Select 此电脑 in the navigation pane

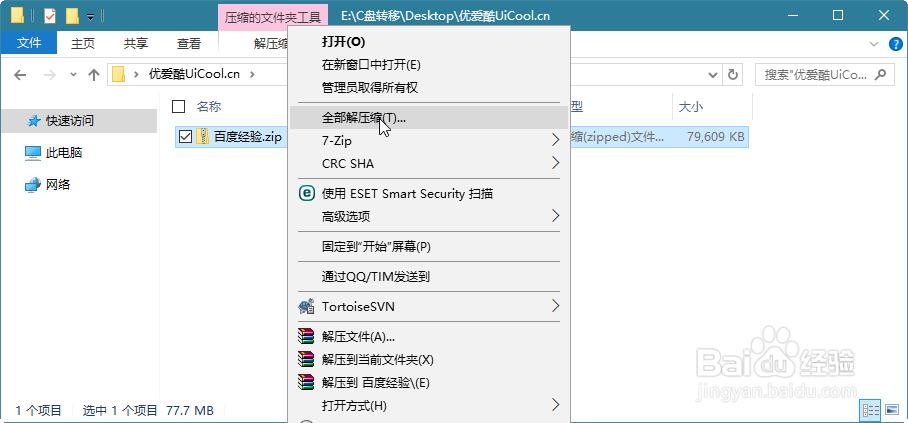click(x=64, y=152)
